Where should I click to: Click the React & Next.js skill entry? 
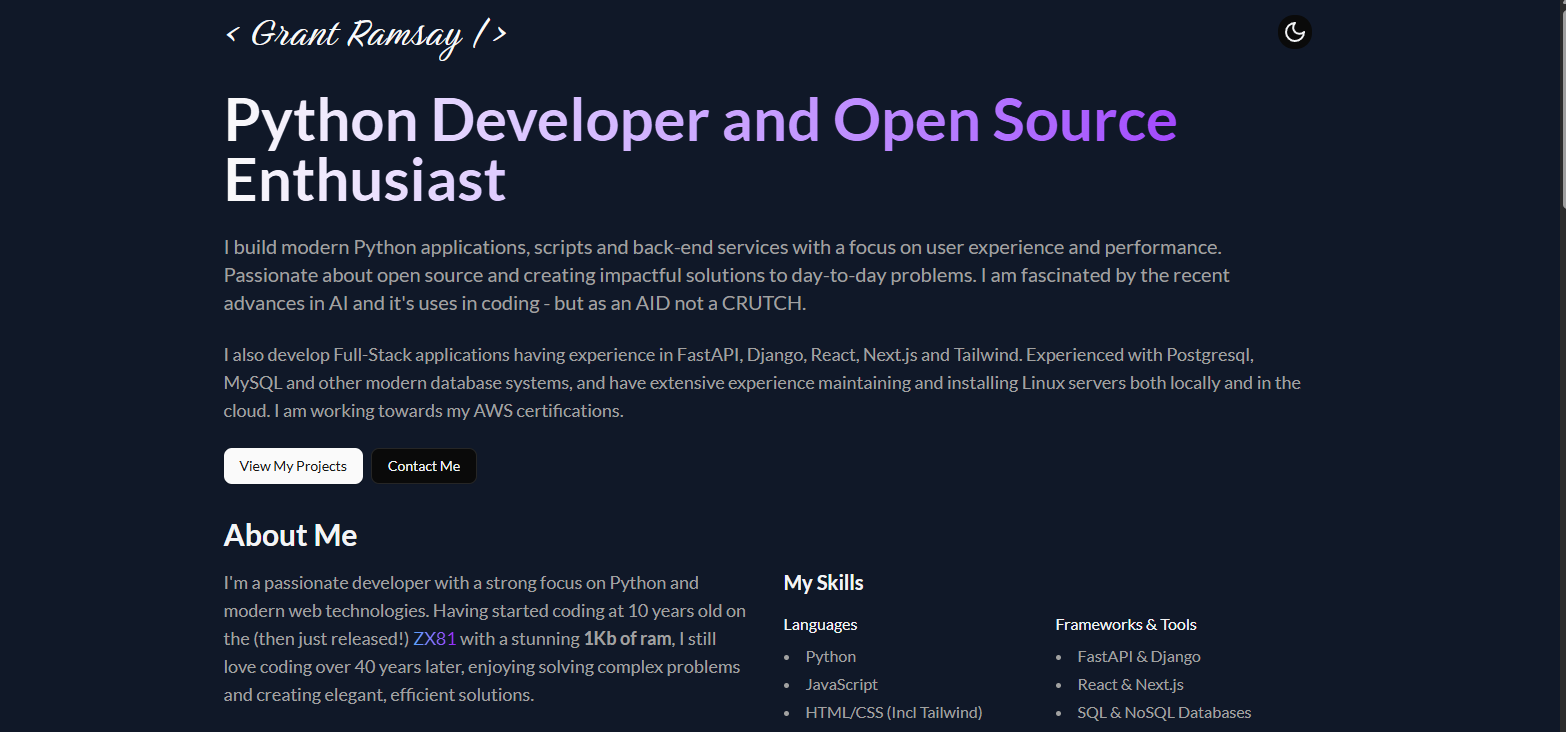click(x=1130, y=684)
